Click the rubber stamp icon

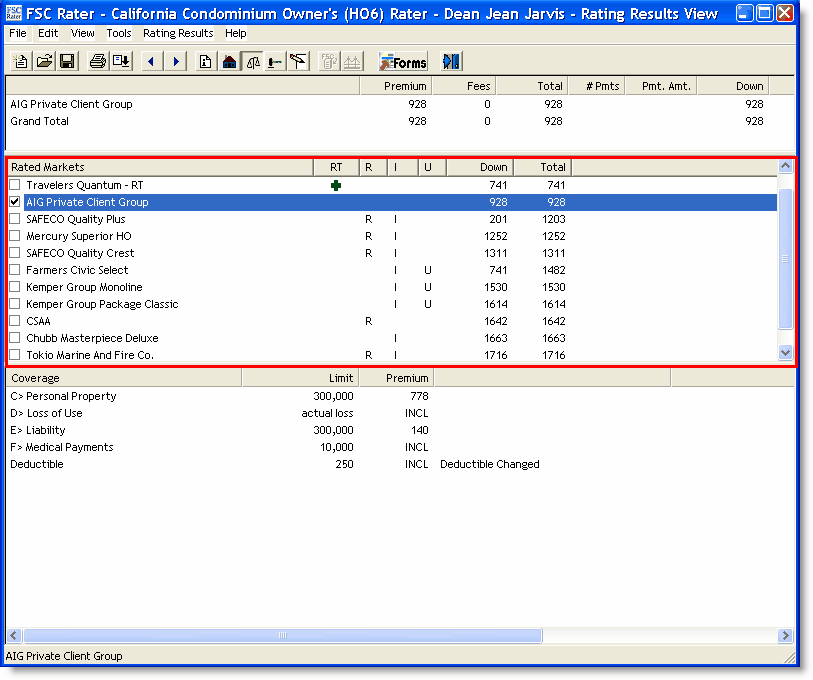[275, 62]
